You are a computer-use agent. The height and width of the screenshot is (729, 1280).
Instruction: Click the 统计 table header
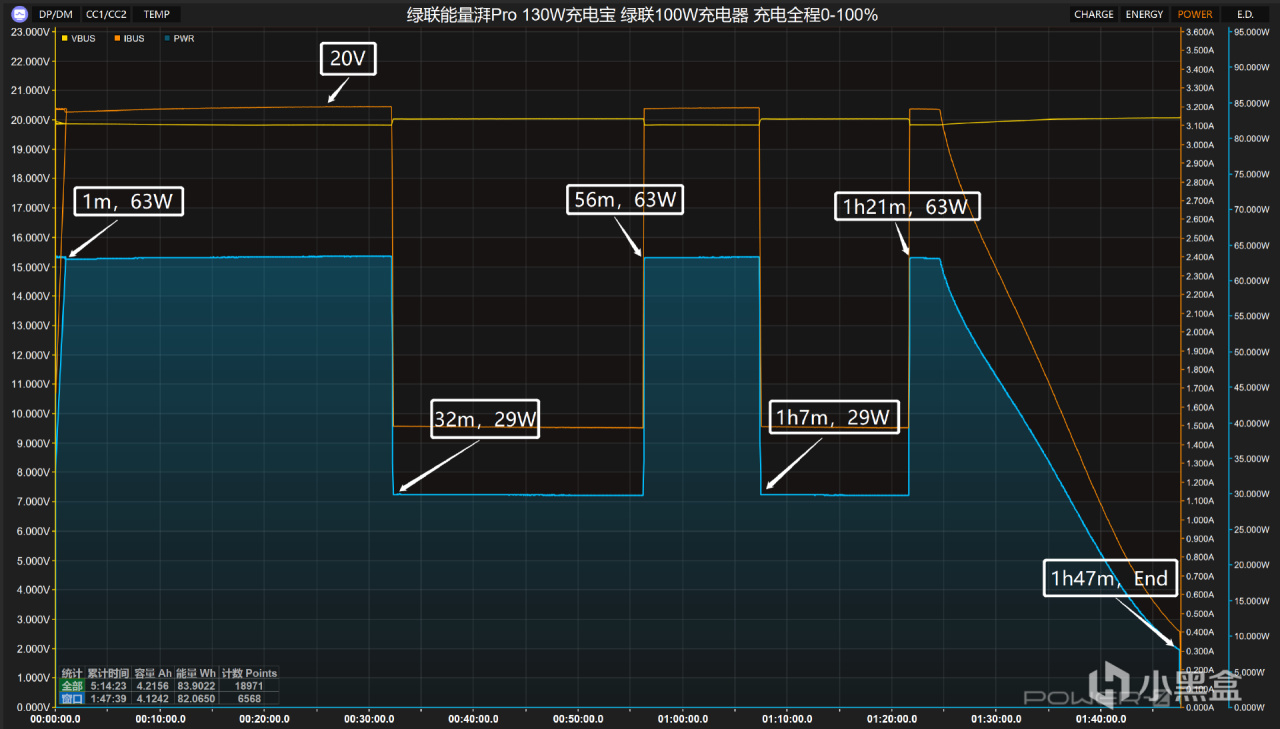pos(72,673)
